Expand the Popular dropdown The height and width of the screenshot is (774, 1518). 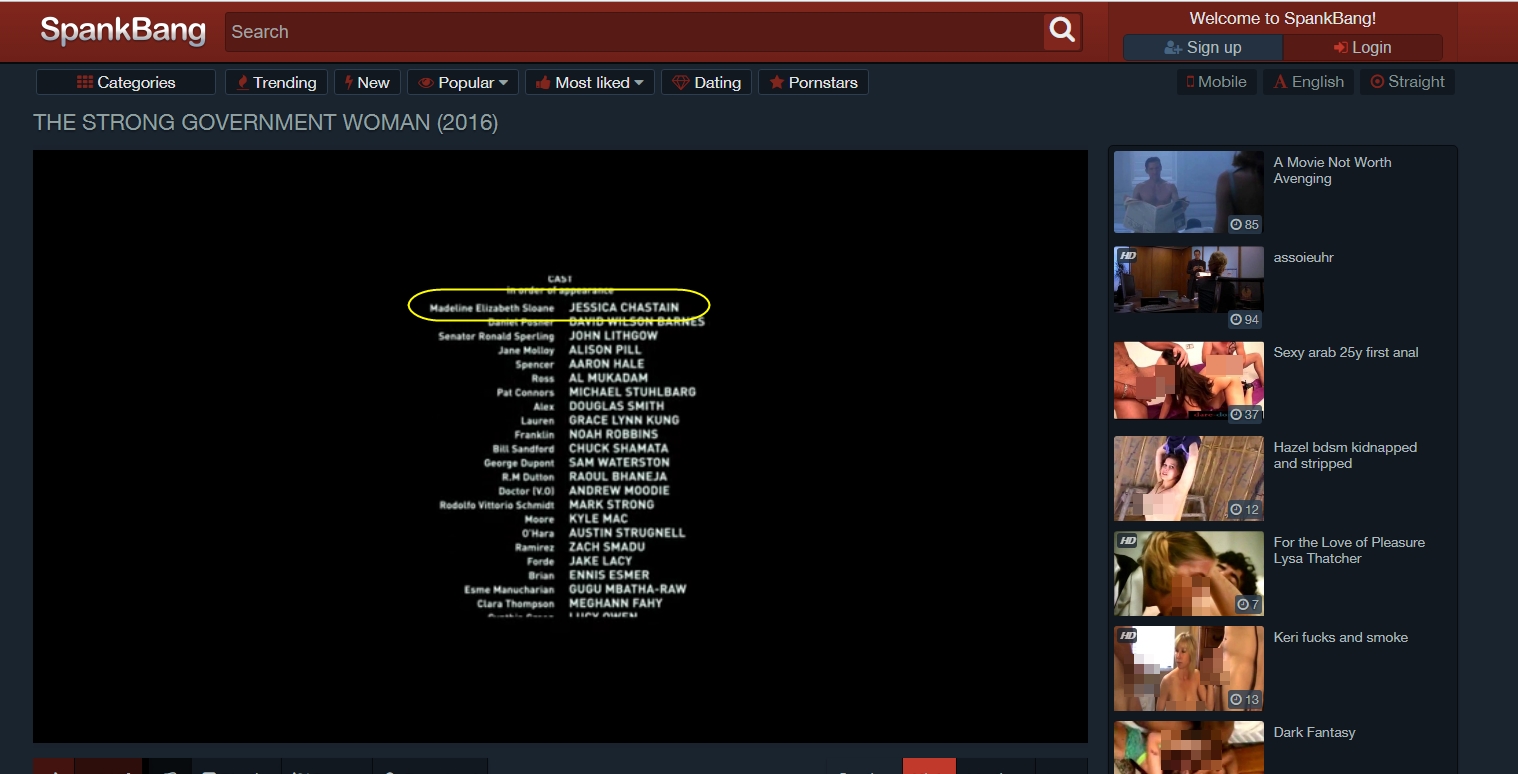[463, 82]
